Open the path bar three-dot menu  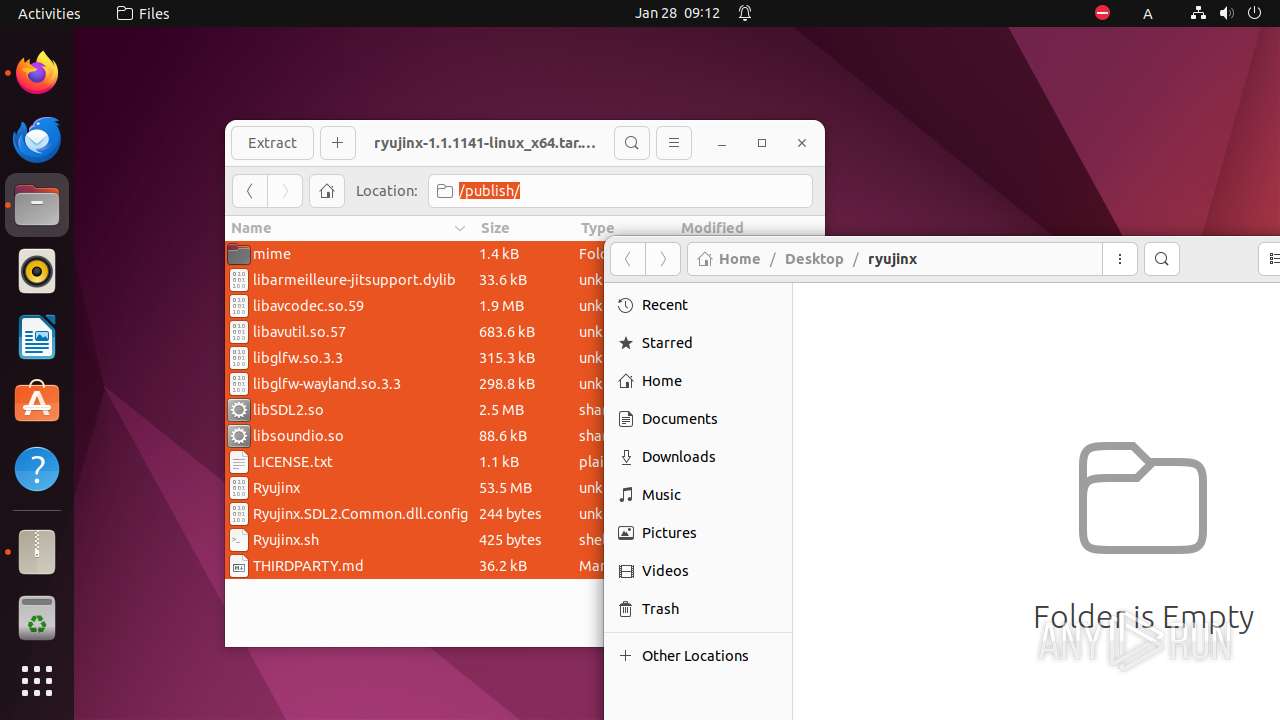1120,259
